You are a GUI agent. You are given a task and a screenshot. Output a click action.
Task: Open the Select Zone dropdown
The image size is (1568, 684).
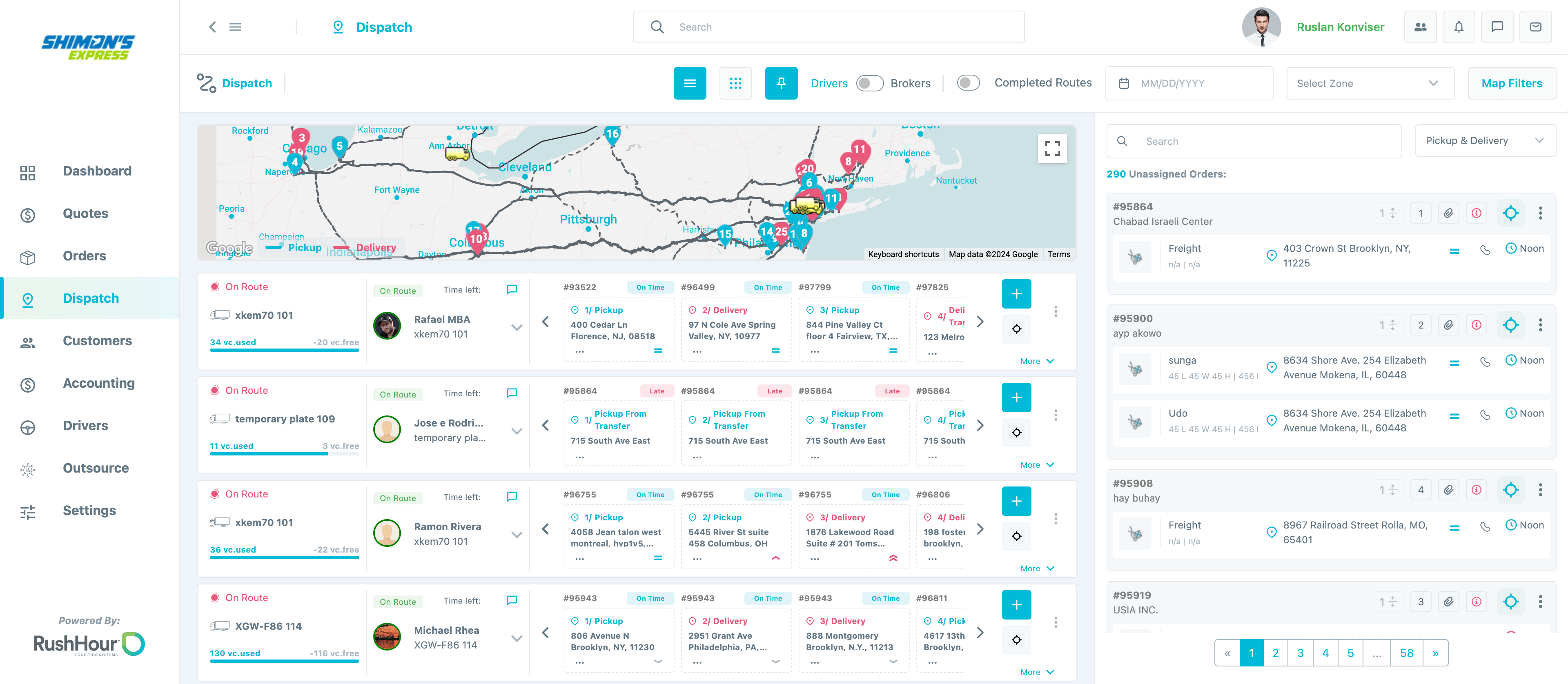click(x=1370, y=83)
